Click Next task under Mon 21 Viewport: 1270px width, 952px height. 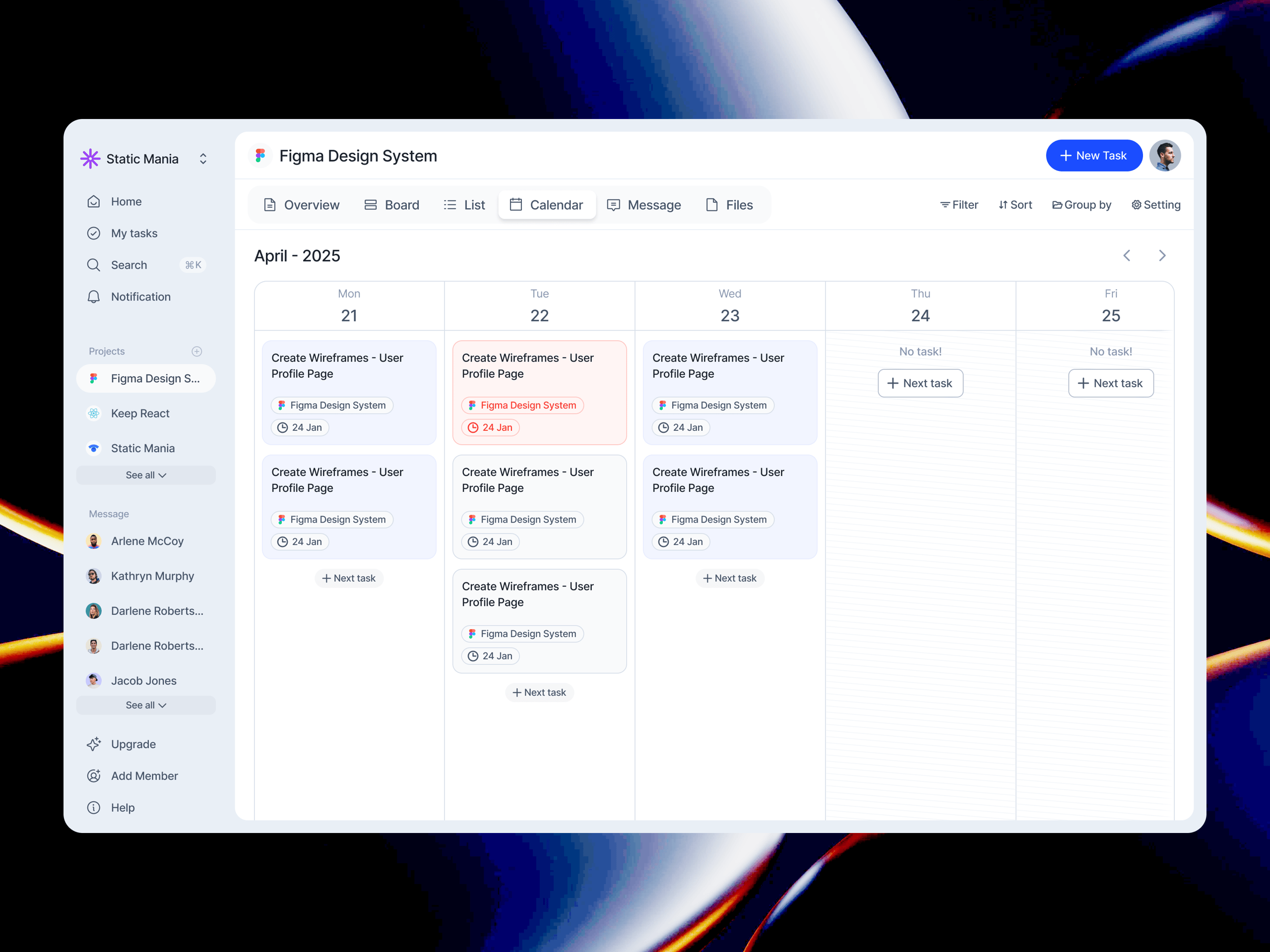coord(349,579)
